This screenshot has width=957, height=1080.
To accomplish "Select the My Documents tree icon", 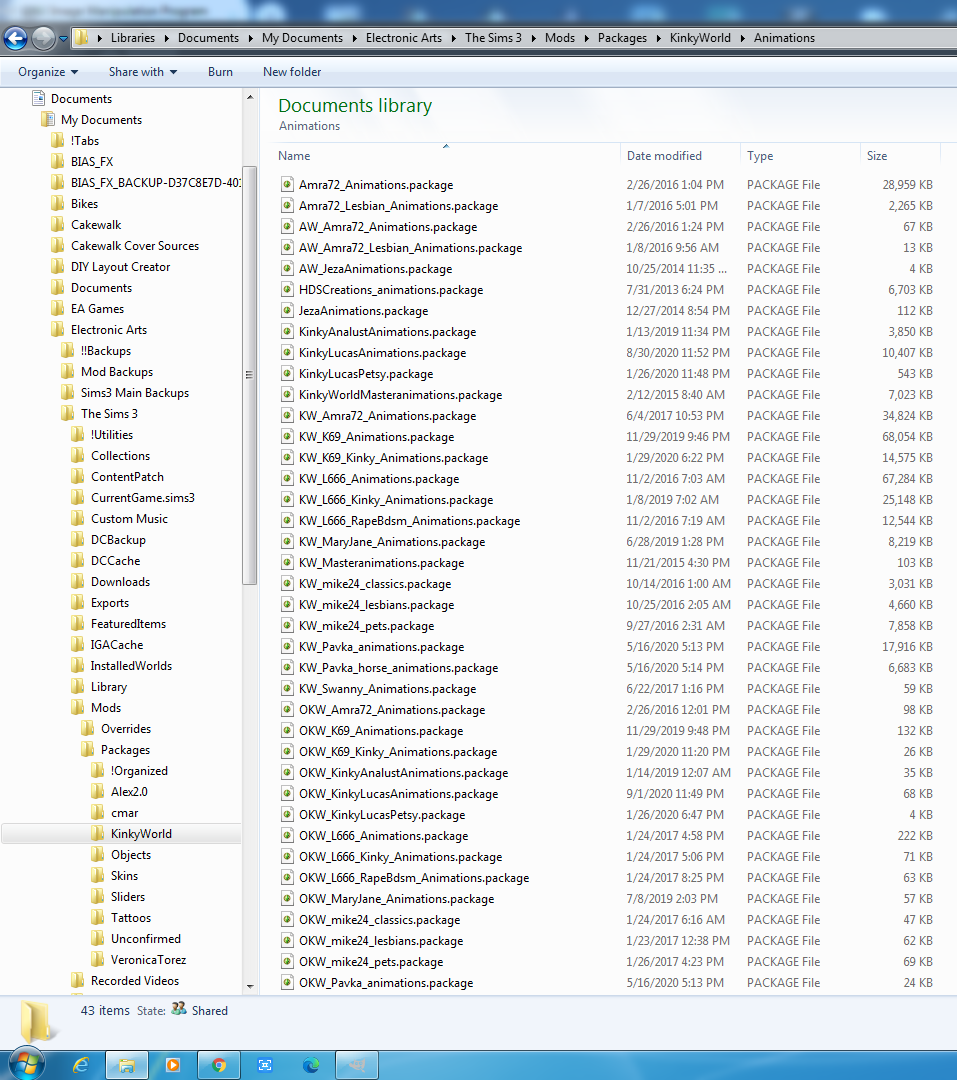I will click(48, 120).
